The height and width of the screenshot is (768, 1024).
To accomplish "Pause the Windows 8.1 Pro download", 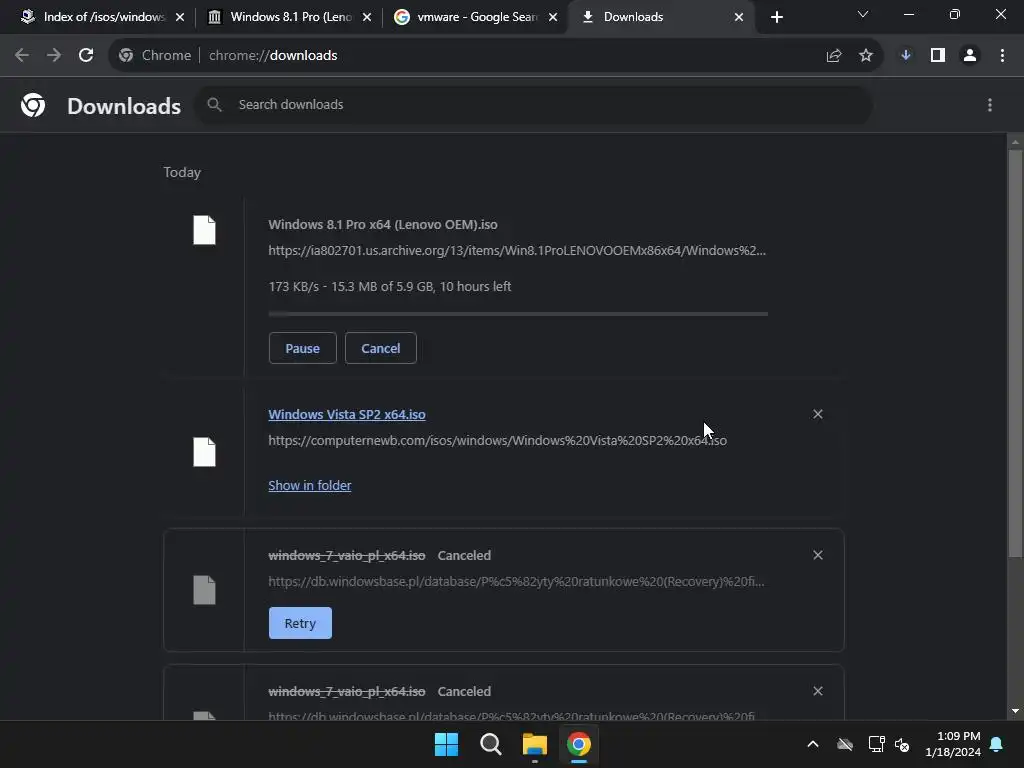I will pos(302,348).
